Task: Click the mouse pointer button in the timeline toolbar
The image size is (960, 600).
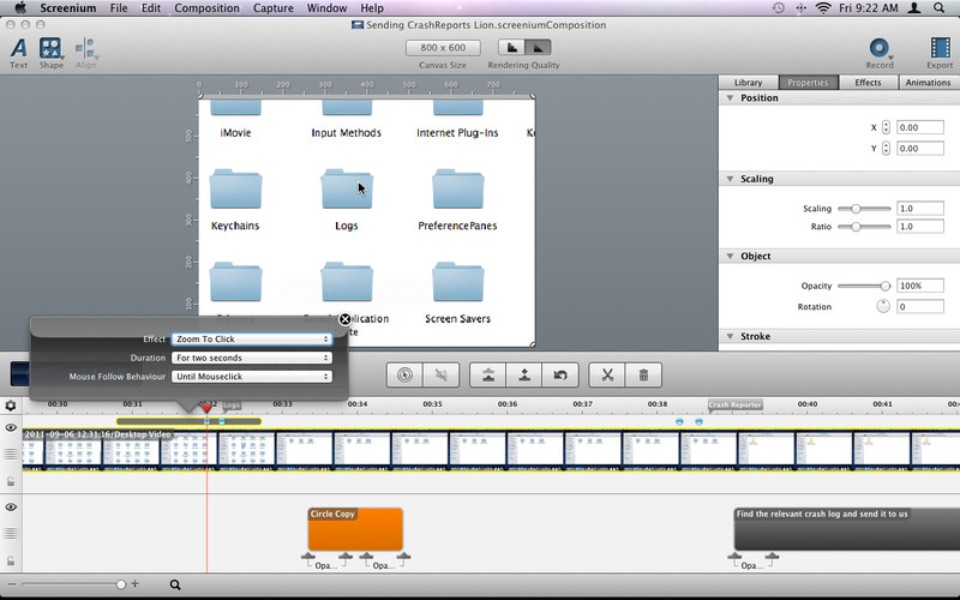Action: click(404, 375)
